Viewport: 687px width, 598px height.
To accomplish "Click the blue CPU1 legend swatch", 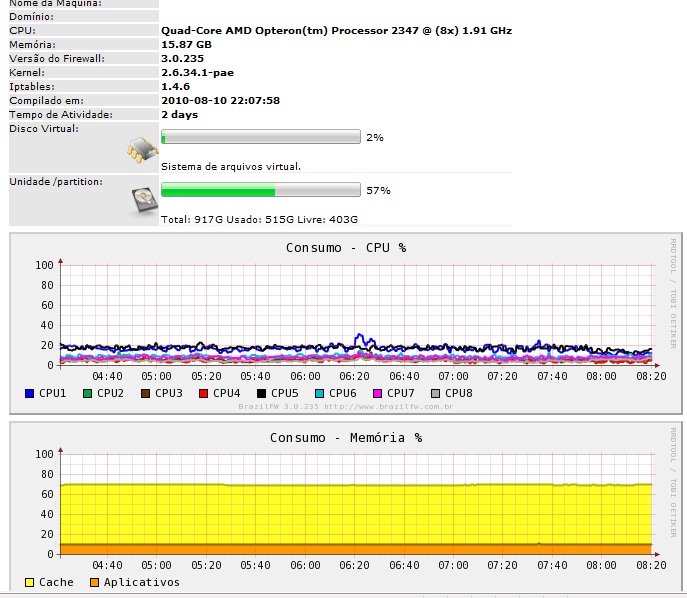I will (29, 393).
